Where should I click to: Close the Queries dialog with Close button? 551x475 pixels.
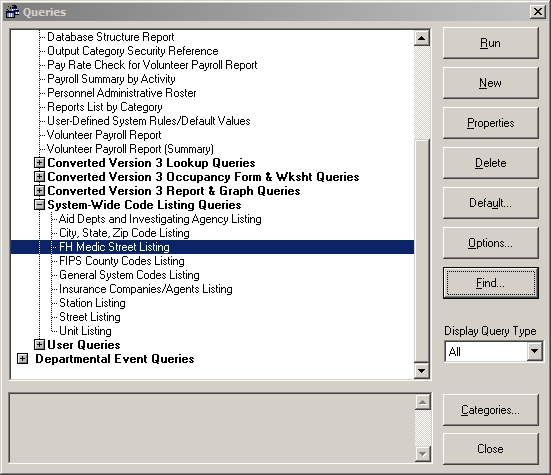pos(491,449)
